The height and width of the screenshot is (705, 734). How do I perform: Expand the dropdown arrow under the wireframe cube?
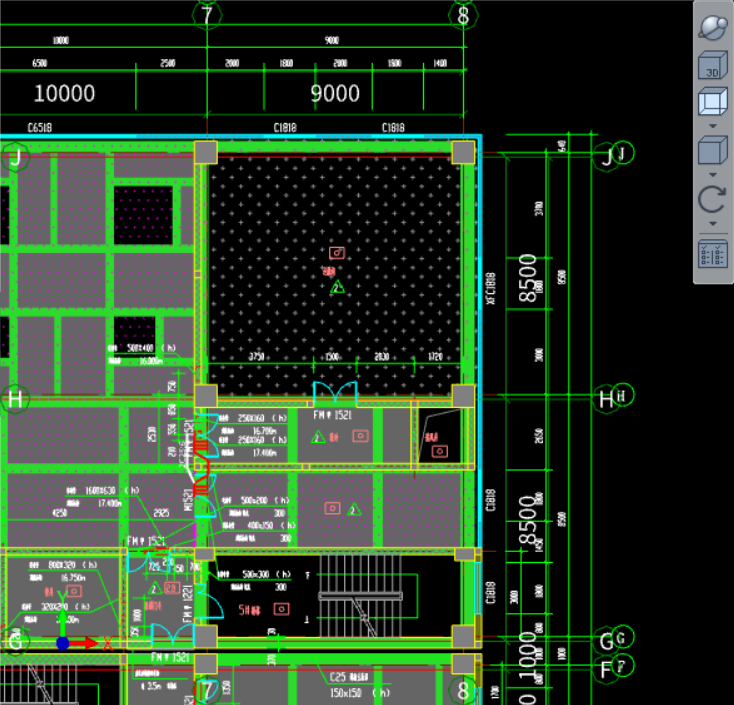(x=712, y=126)
